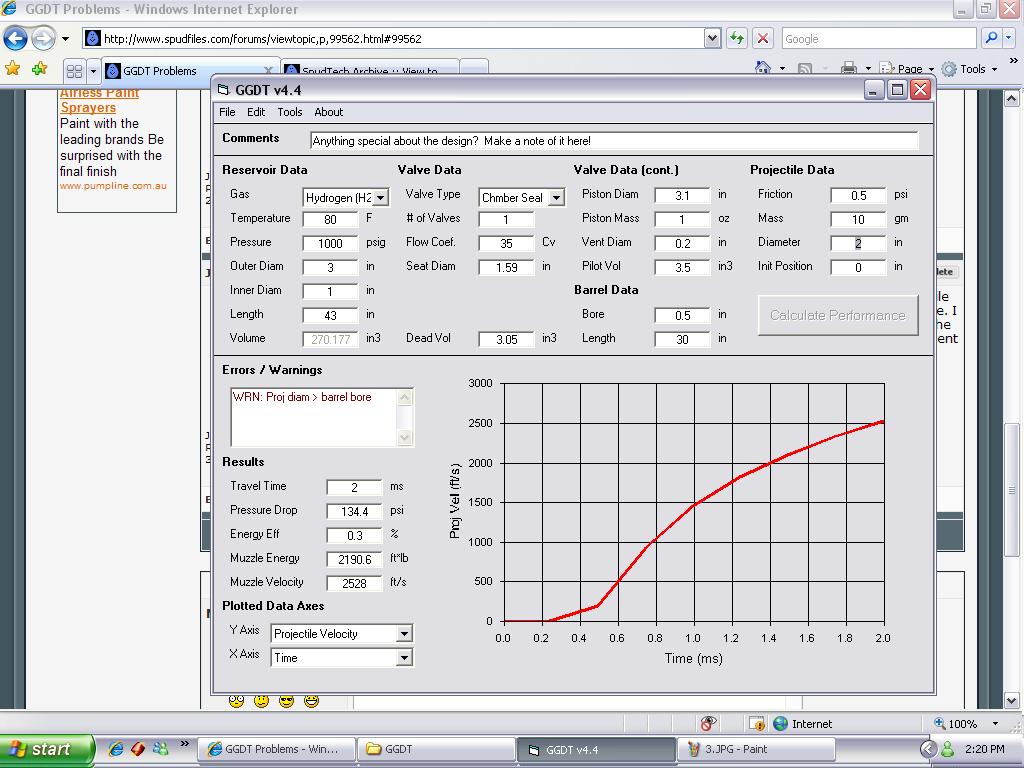Open the Gas type dropdown
Viewport: 1024px width, 768px height.
(x=380, y=198)
